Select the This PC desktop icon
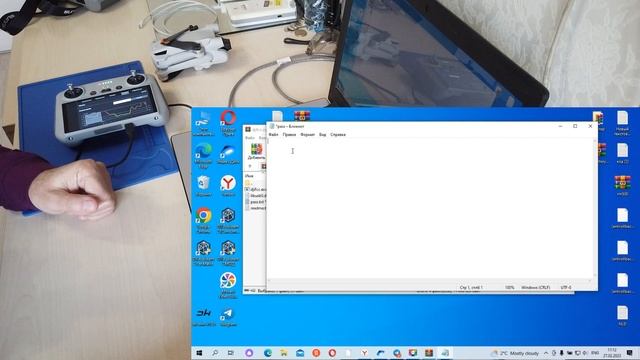640x360 pixels. pos(203,124)
